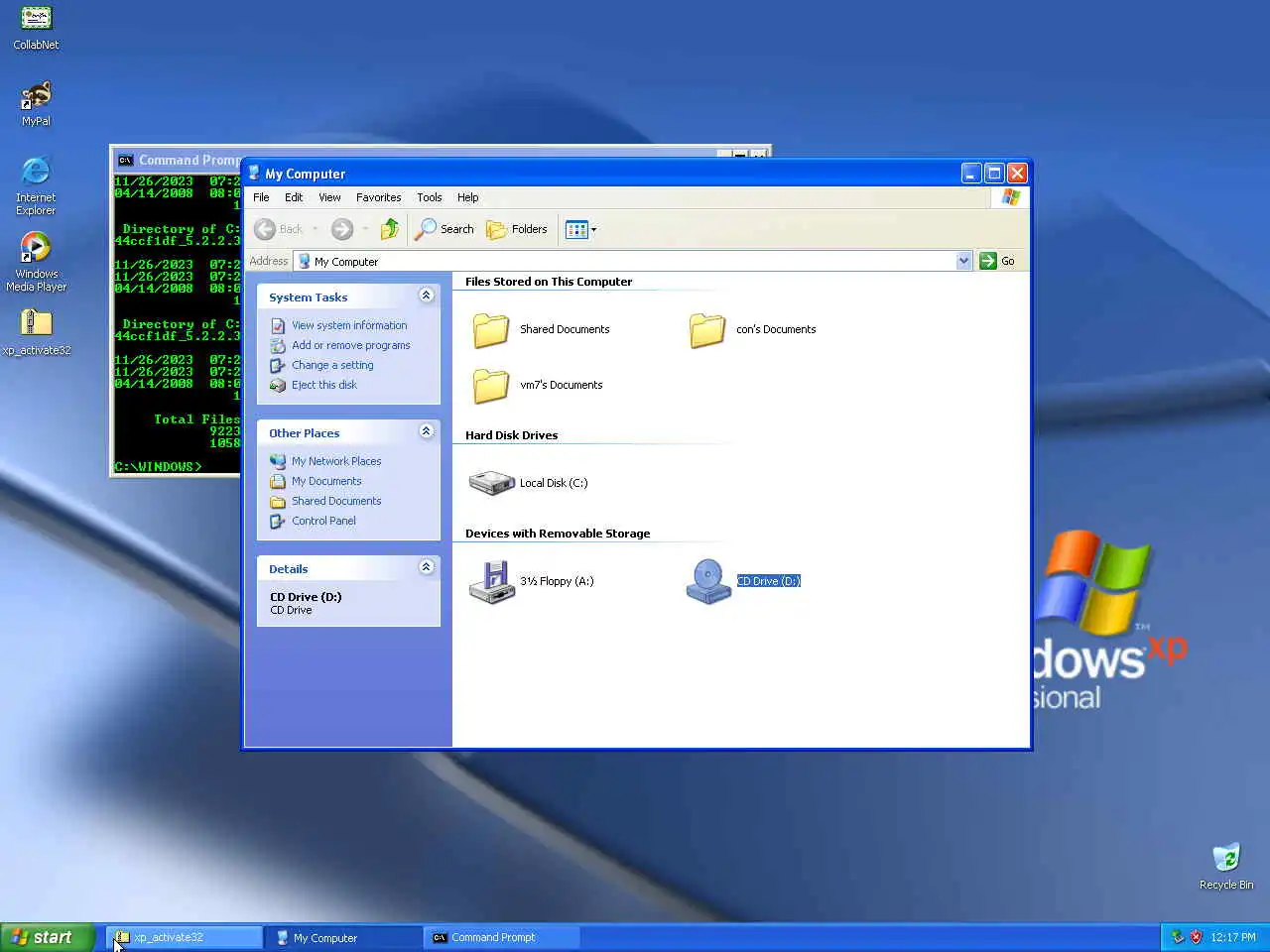Collapse the System Tasks panel
This screenshot has width=1270, height=952.
[426, 296]
